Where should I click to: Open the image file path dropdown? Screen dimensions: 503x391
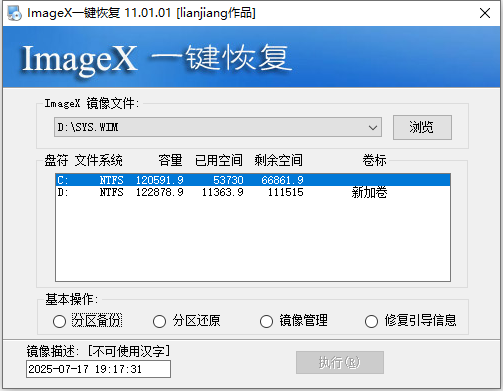coord(218,127)
